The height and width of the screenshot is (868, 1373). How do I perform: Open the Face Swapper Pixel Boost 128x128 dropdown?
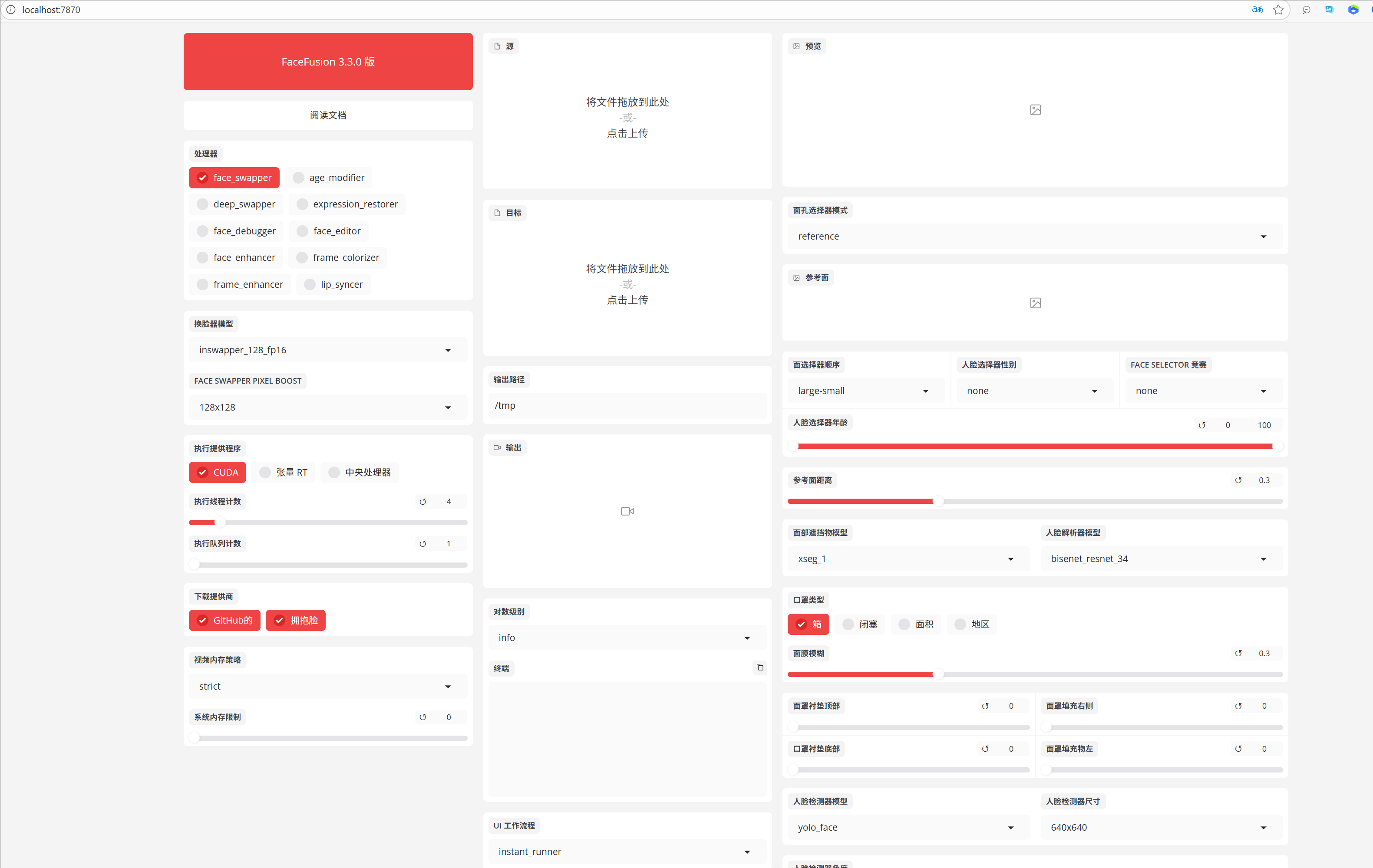(x=328, y=408)
